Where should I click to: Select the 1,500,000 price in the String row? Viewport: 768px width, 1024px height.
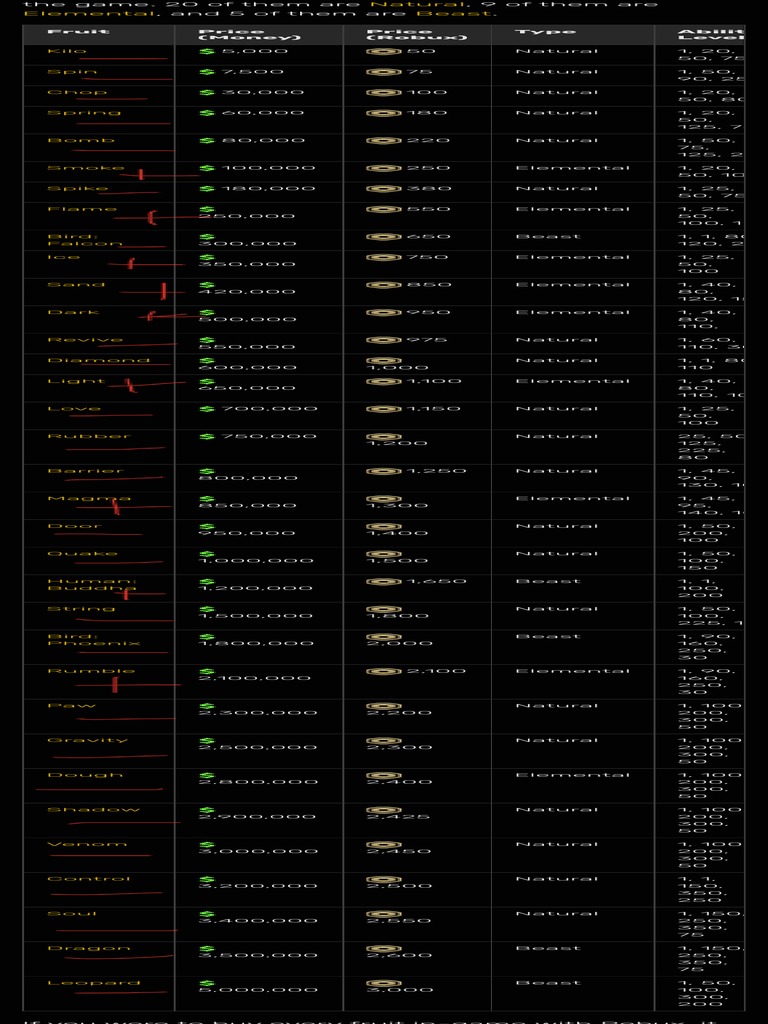(x=255, y=616)
